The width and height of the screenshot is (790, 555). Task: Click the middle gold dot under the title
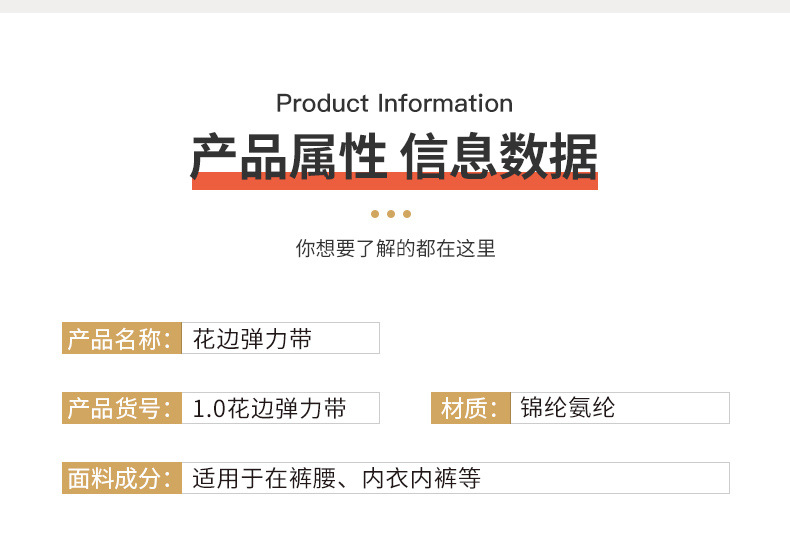pos(391,214)
